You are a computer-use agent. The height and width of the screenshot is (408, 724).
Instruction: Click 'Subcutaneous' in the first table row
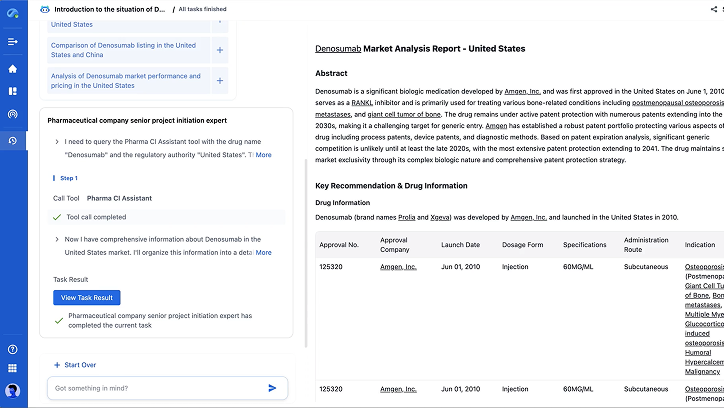[x=646, y=267]
